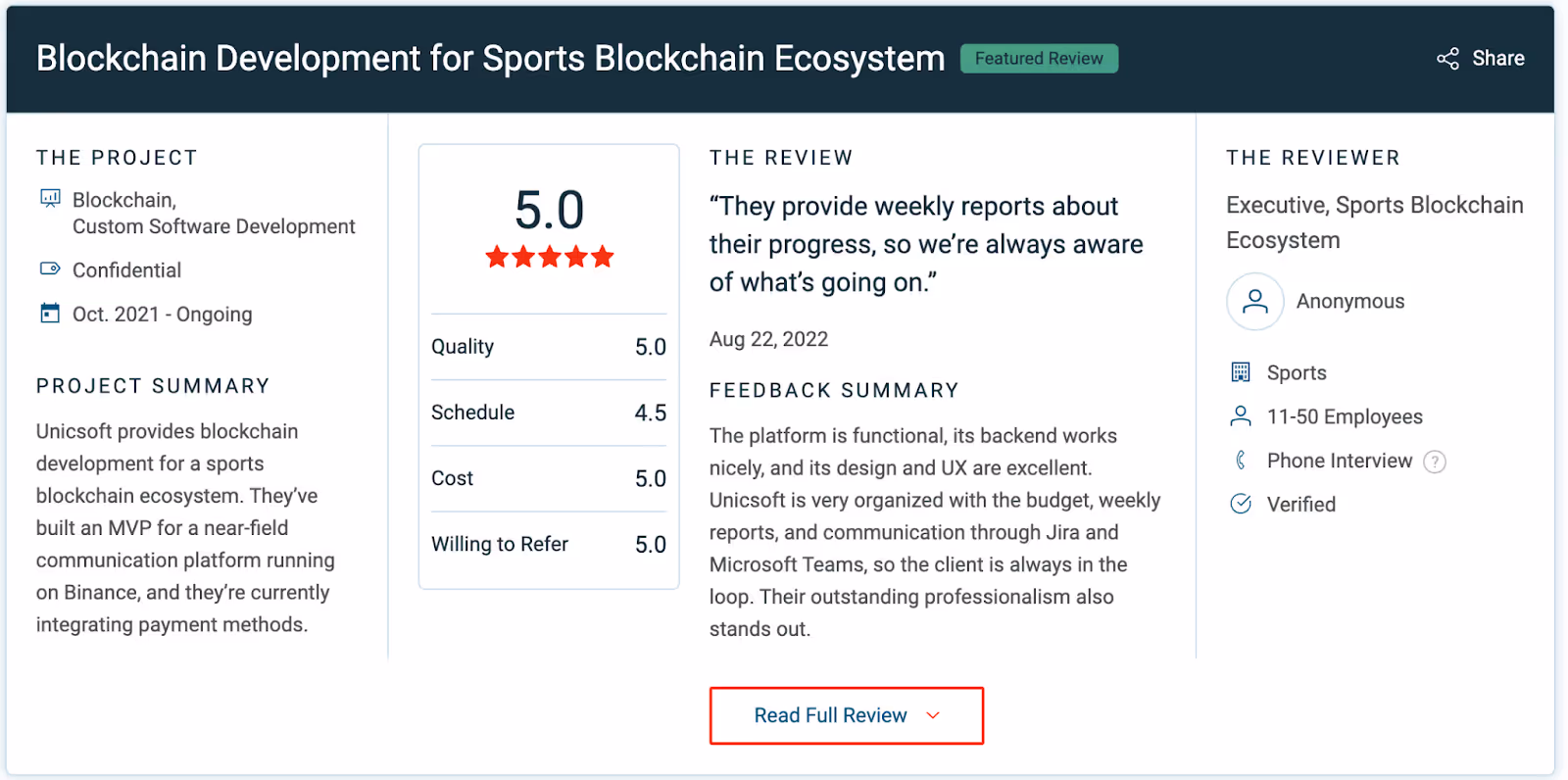1568x780 pixels.
Task: Click the phone icon beside Phone Interview
Action: 1240,460
